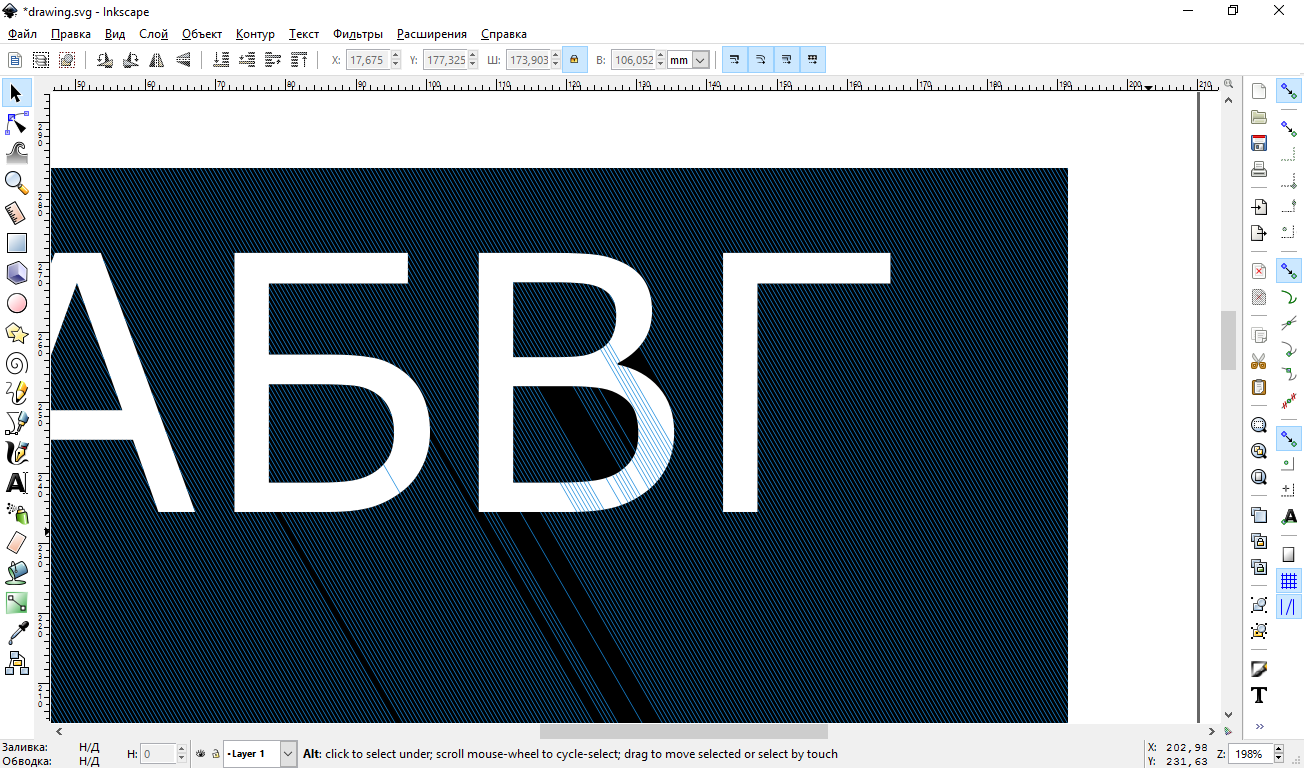Increment height В stepper
The width and height of the screenshot is (1304, 768).
[660, 56]
